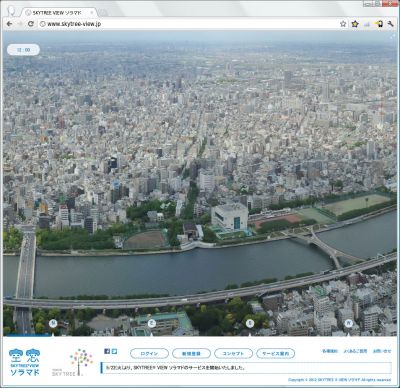Click the 新規登録 registration button

click(191, 353)
